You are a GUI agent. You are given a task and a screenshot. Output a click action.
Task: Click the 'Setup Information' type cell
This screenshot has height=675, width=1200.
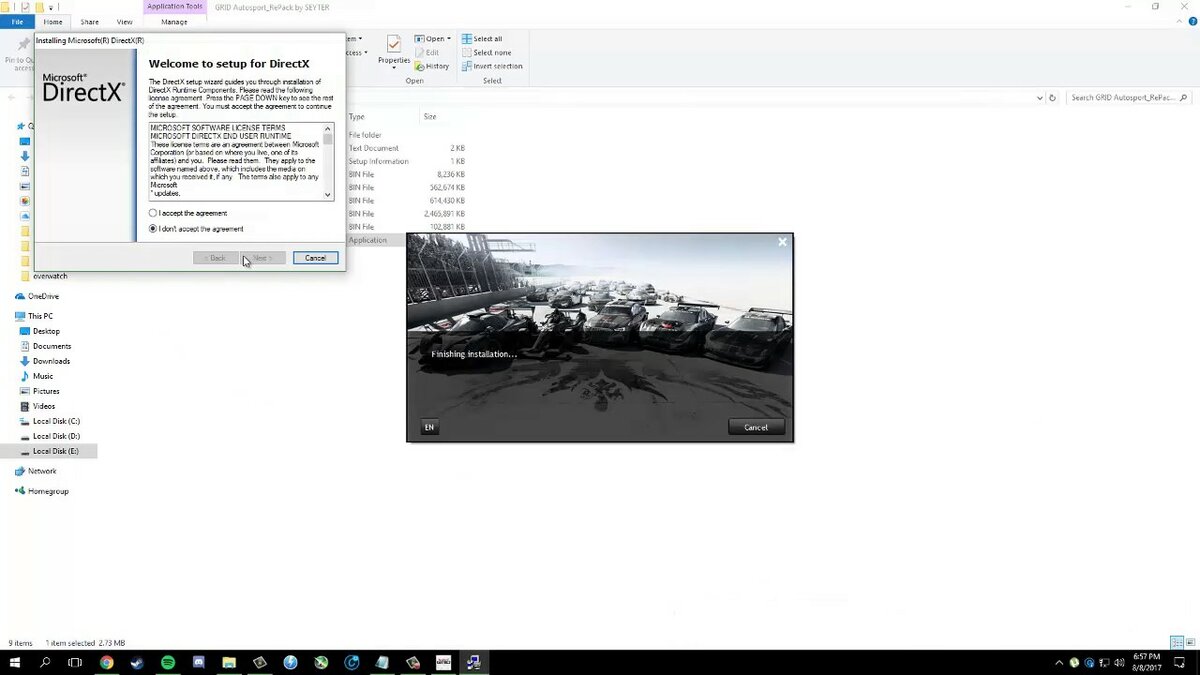(378, 161)
